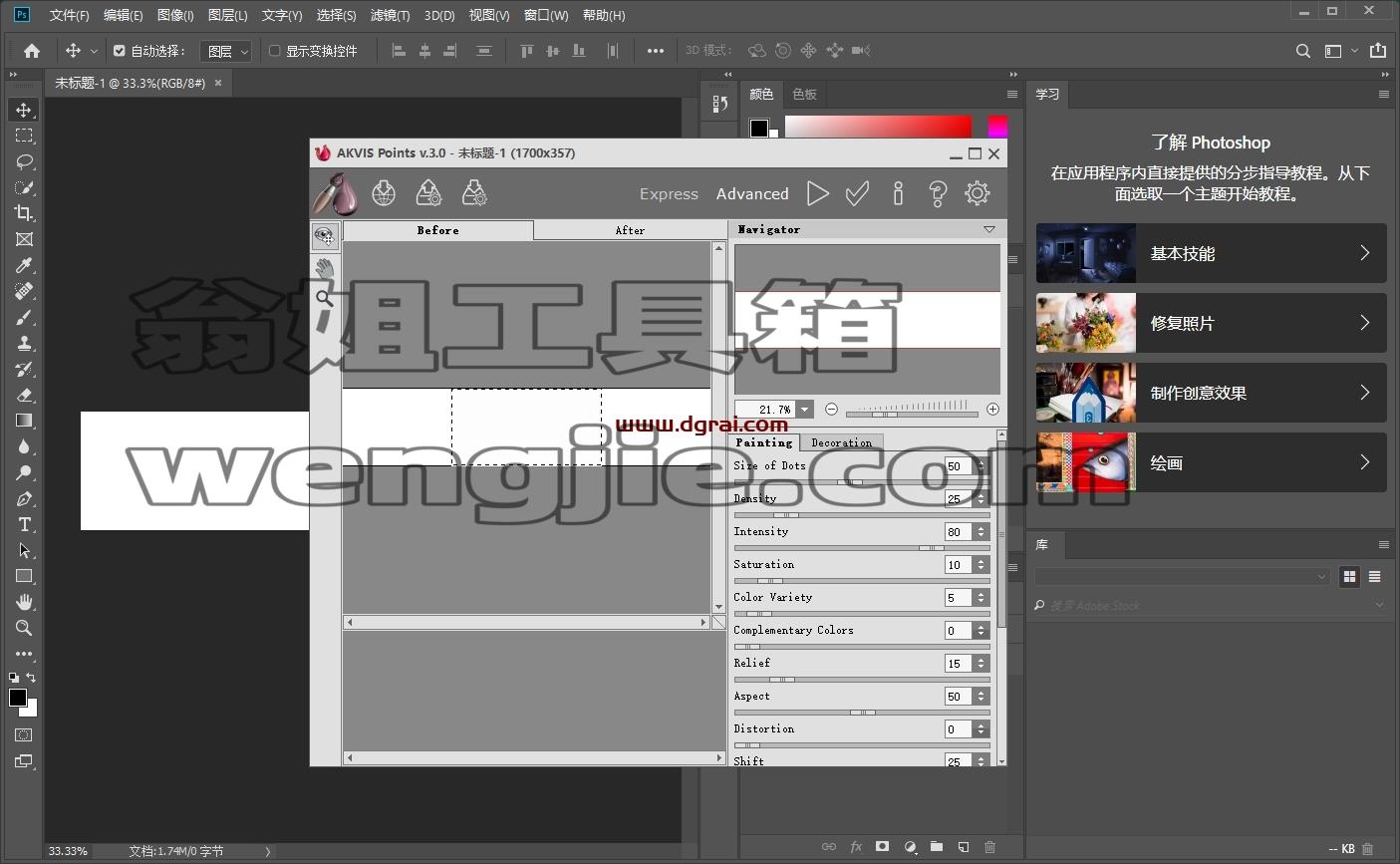This screenshot has height=864, width=1400.
Task: Click the Saturation value field
Action: [958, 565]
